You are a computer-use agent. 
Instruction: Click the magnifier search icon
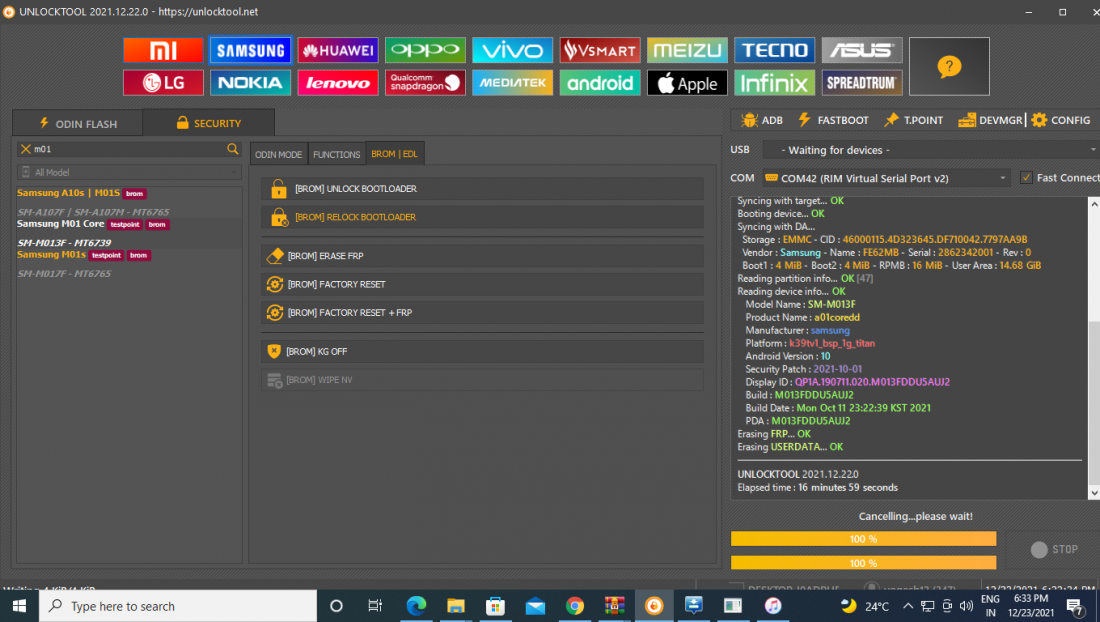tap(233, 149)
